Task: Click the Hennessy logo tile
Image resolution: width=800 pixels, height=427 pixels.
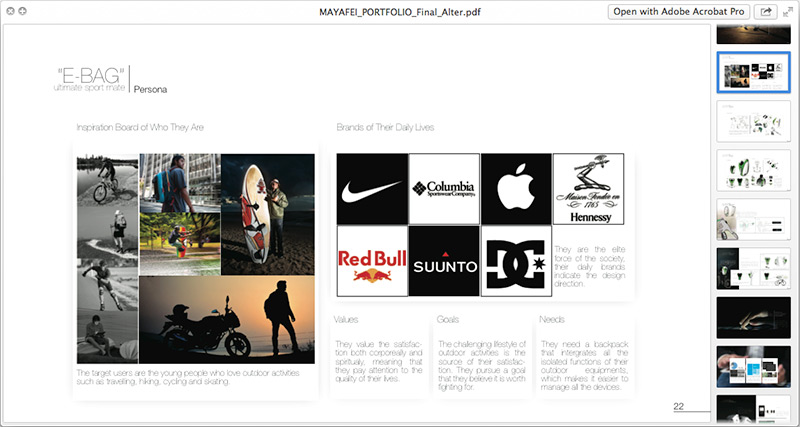Action: 588,189
